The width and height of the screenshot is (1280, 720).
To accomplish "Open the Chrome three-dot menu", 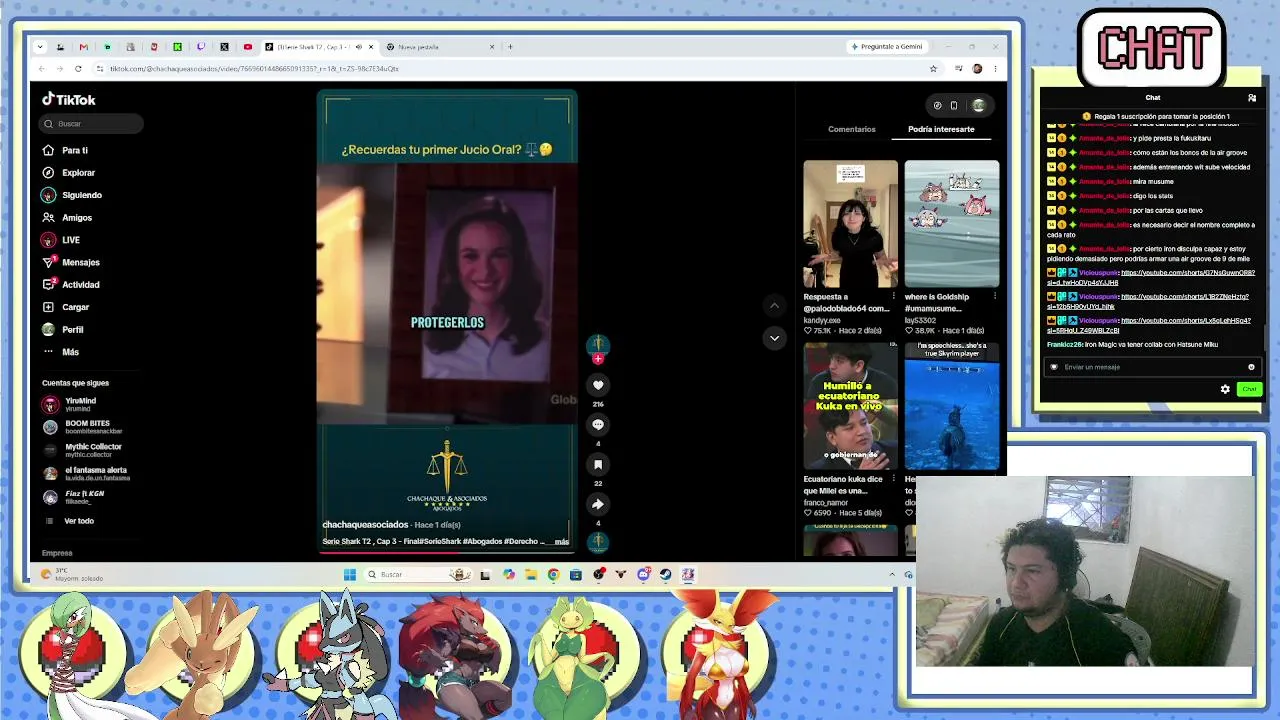I will (x=995, y=69).
